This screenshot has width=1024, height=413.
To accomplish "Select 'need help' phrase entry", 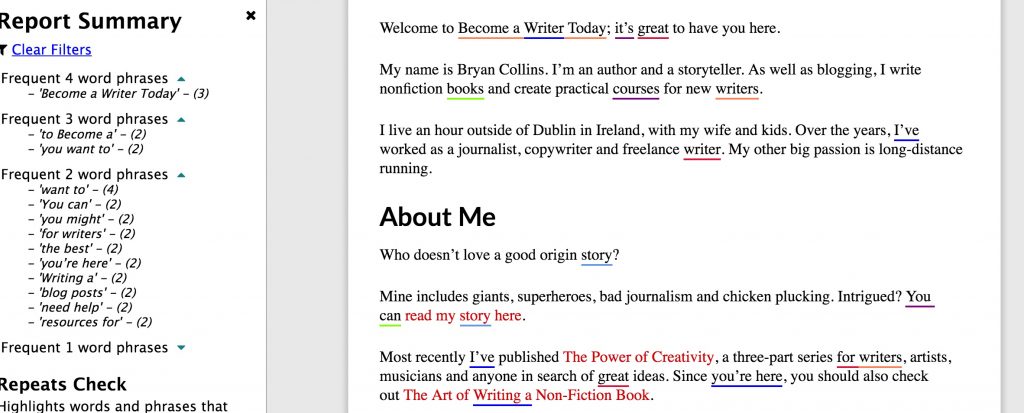I will (80, 307).
